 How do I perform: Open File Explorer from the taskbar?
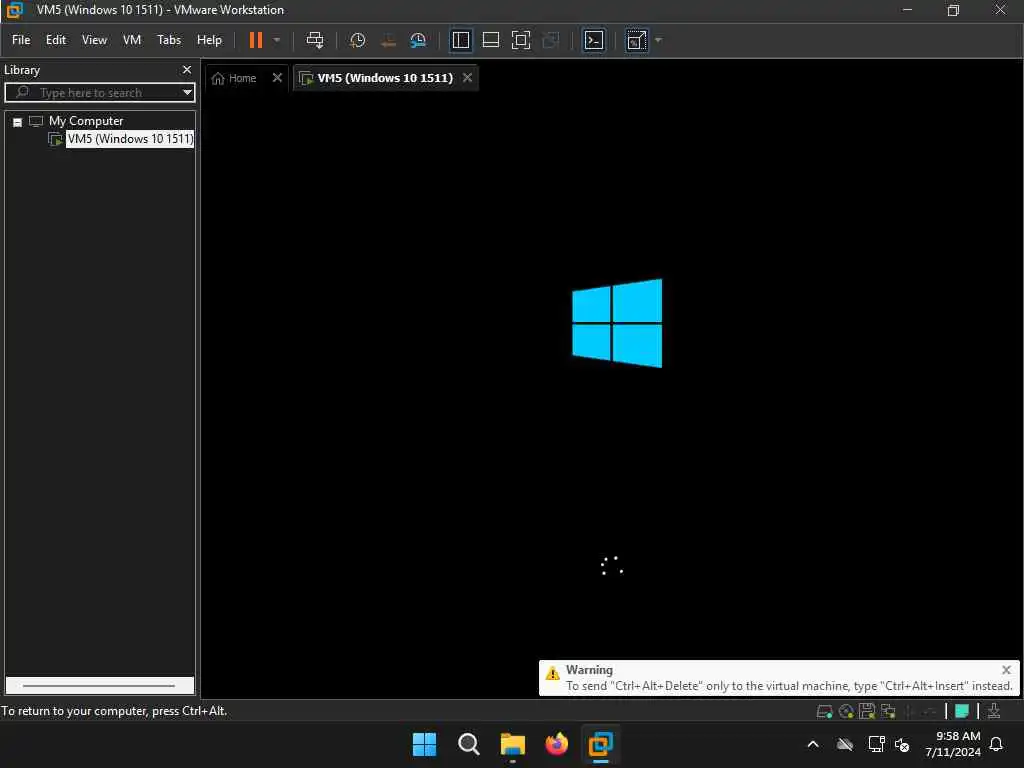click(x=513, y=744)
